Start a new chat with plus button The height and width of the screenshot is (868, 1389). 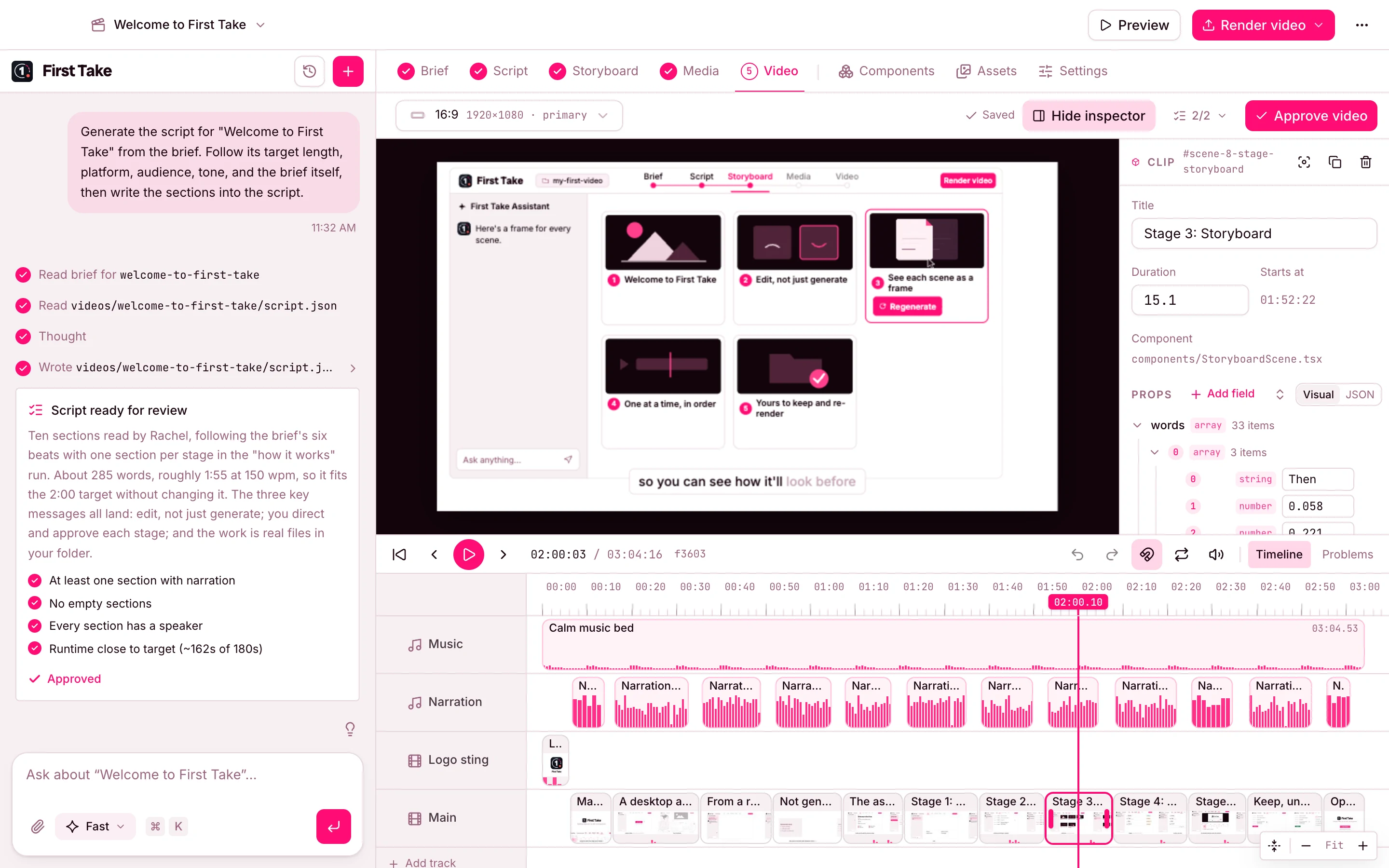pyautogui.click(x=348, y=71)
